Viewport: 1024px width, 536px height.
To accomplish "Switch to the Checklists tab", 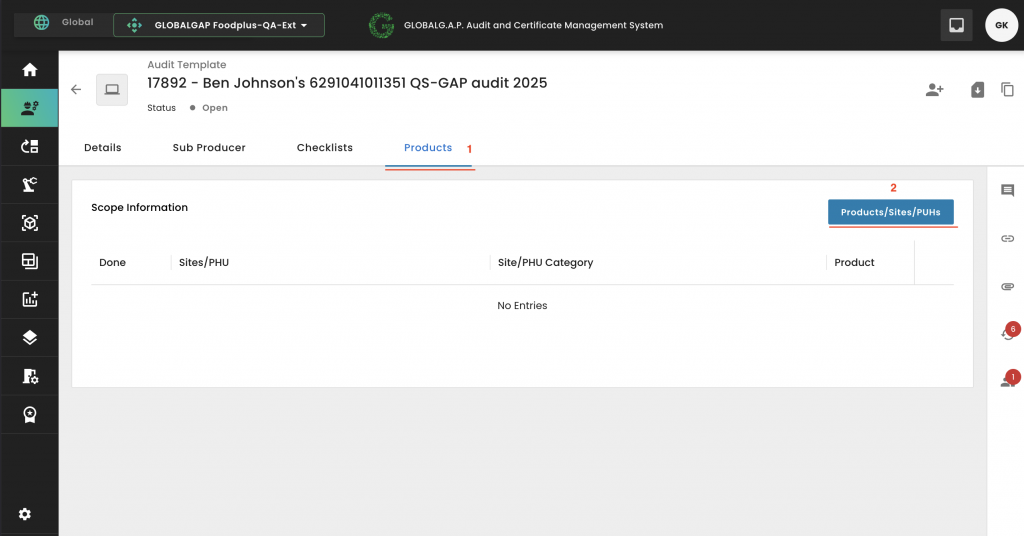I will click(x=324, y=148).
